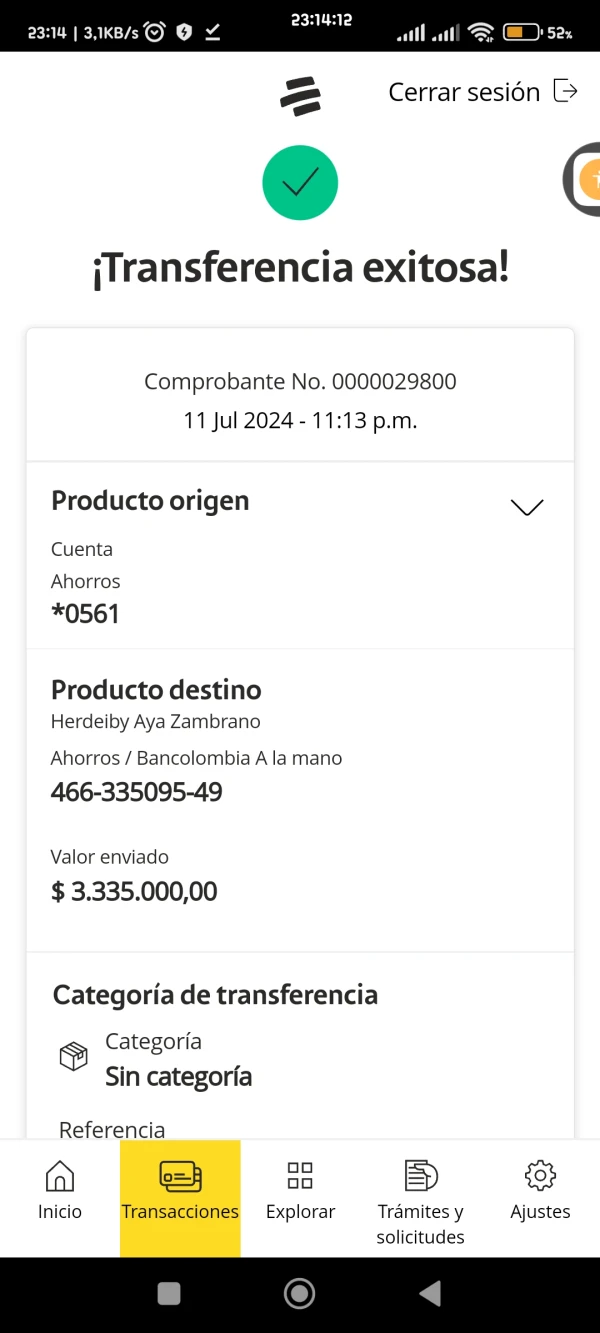Viewport: 600px width, 1333px height.
Task: Tap the battery indicator in status bar
Action: 522,33
